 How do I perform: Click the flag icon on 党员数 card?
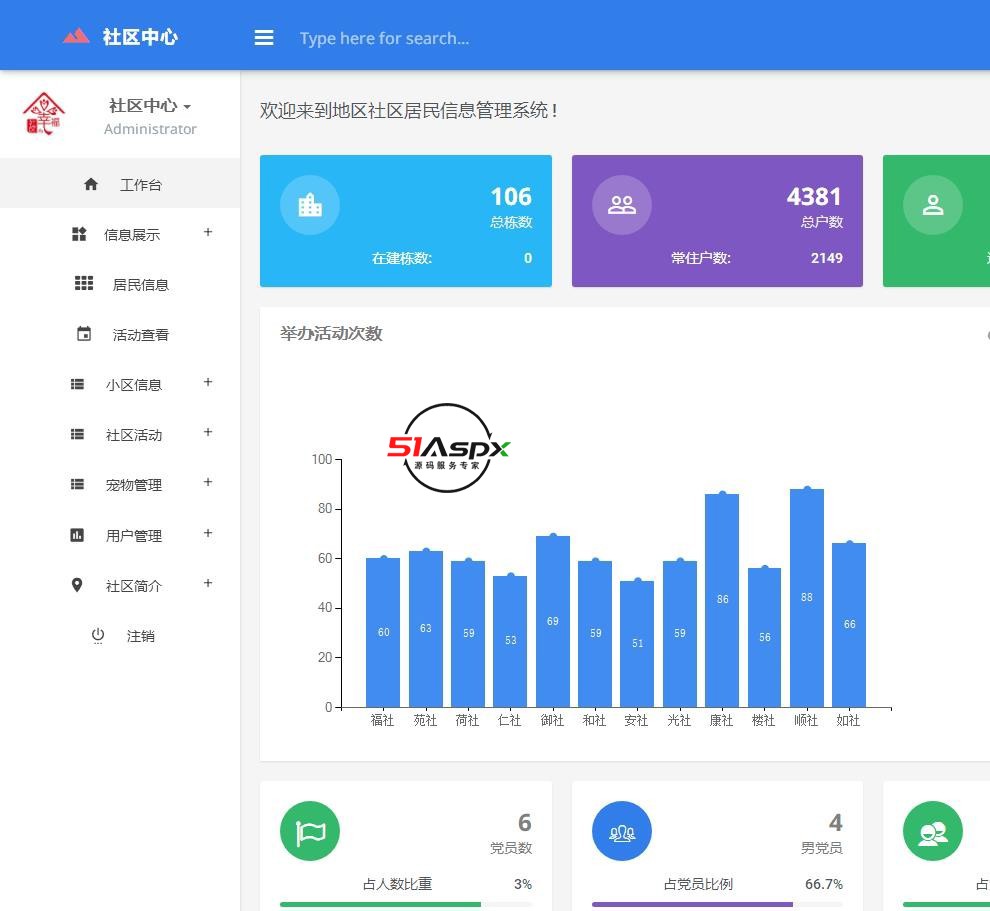pos(310,831)
